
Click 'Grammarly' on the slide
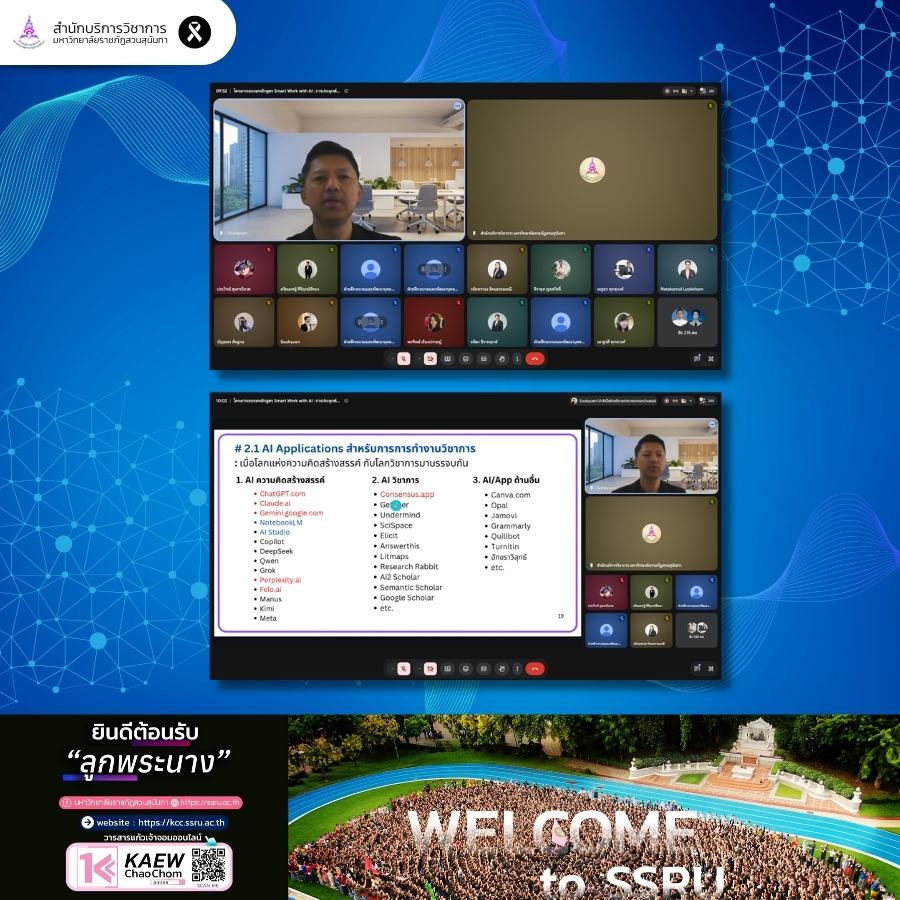(x=511, y=526)
